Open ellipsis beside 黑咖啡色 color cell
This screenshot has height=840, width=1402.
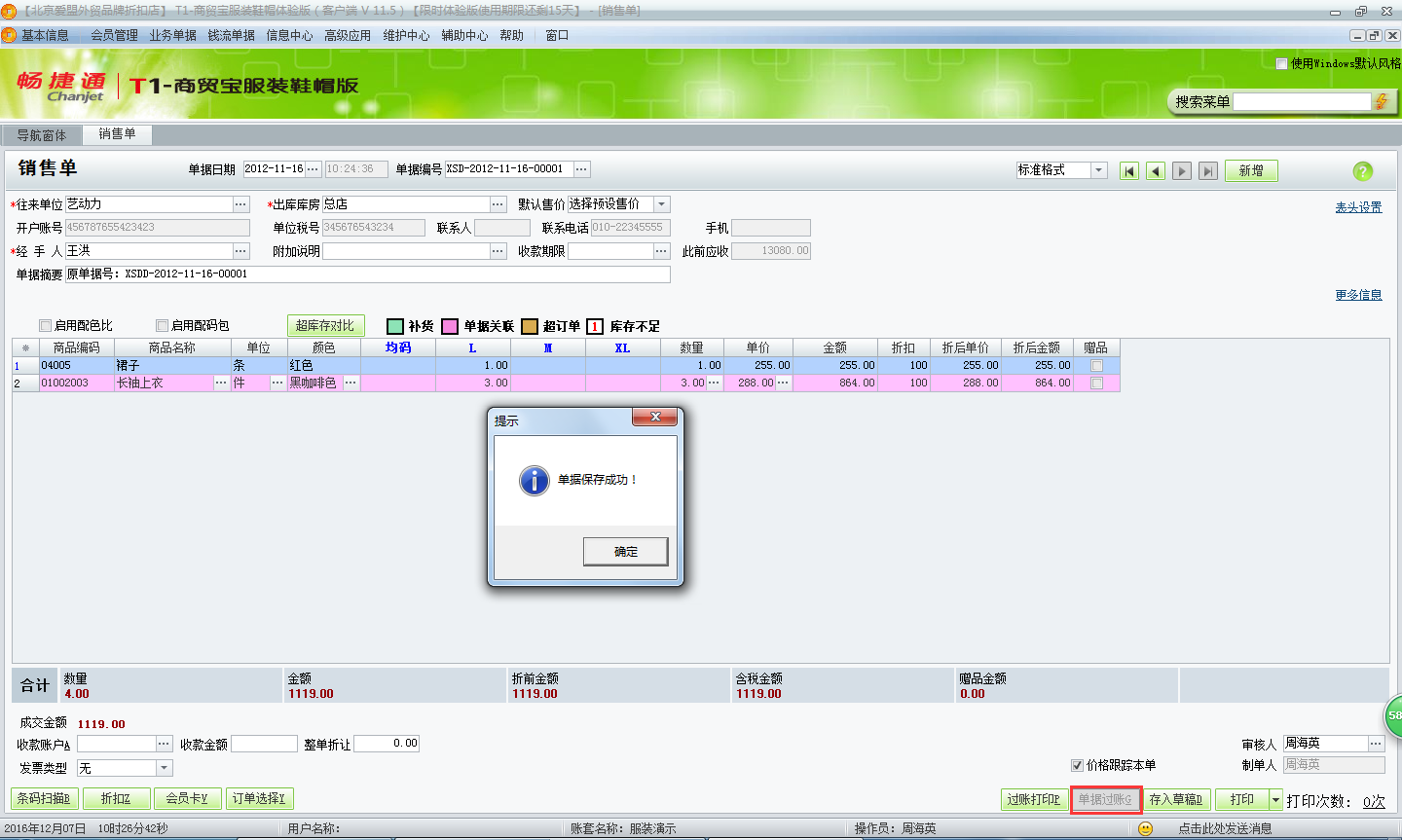(x=350, y=383)
